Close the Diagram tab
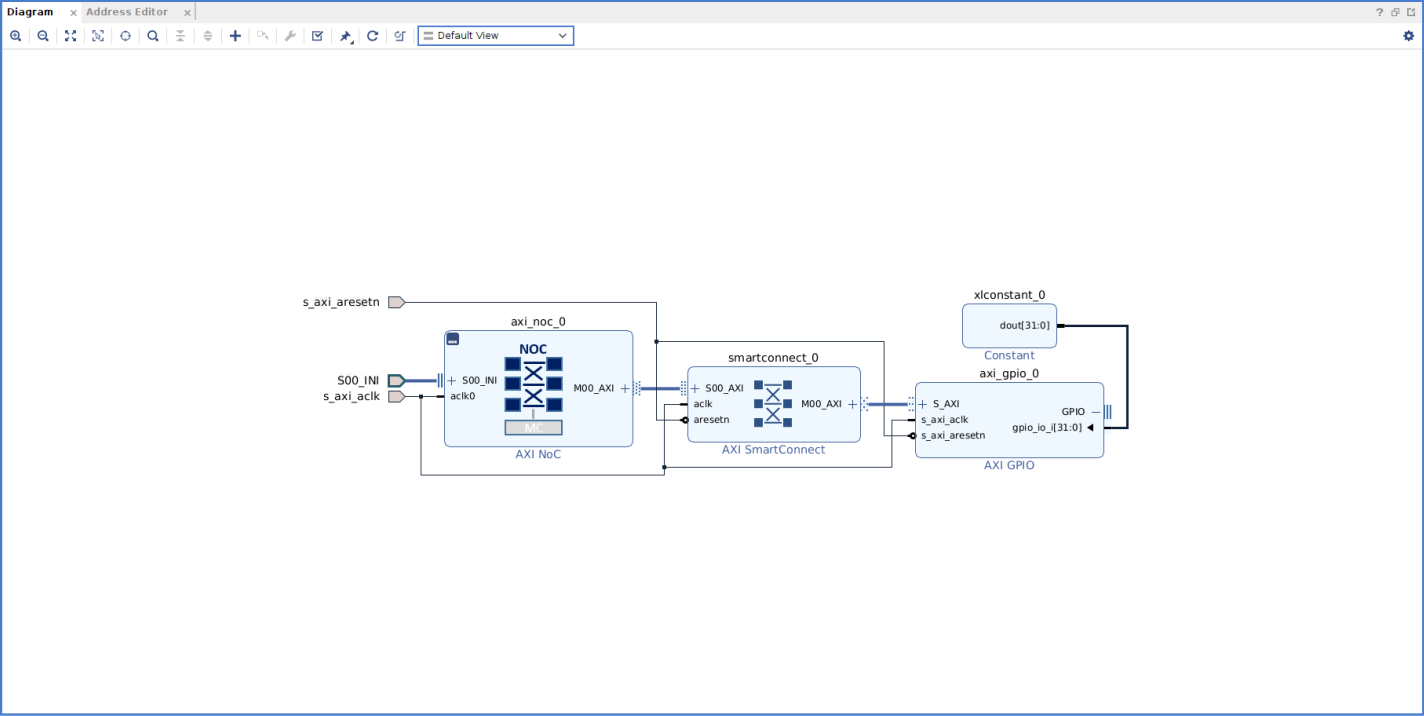The height and width of the screenshot is (716, 1424). pos(73,13)
